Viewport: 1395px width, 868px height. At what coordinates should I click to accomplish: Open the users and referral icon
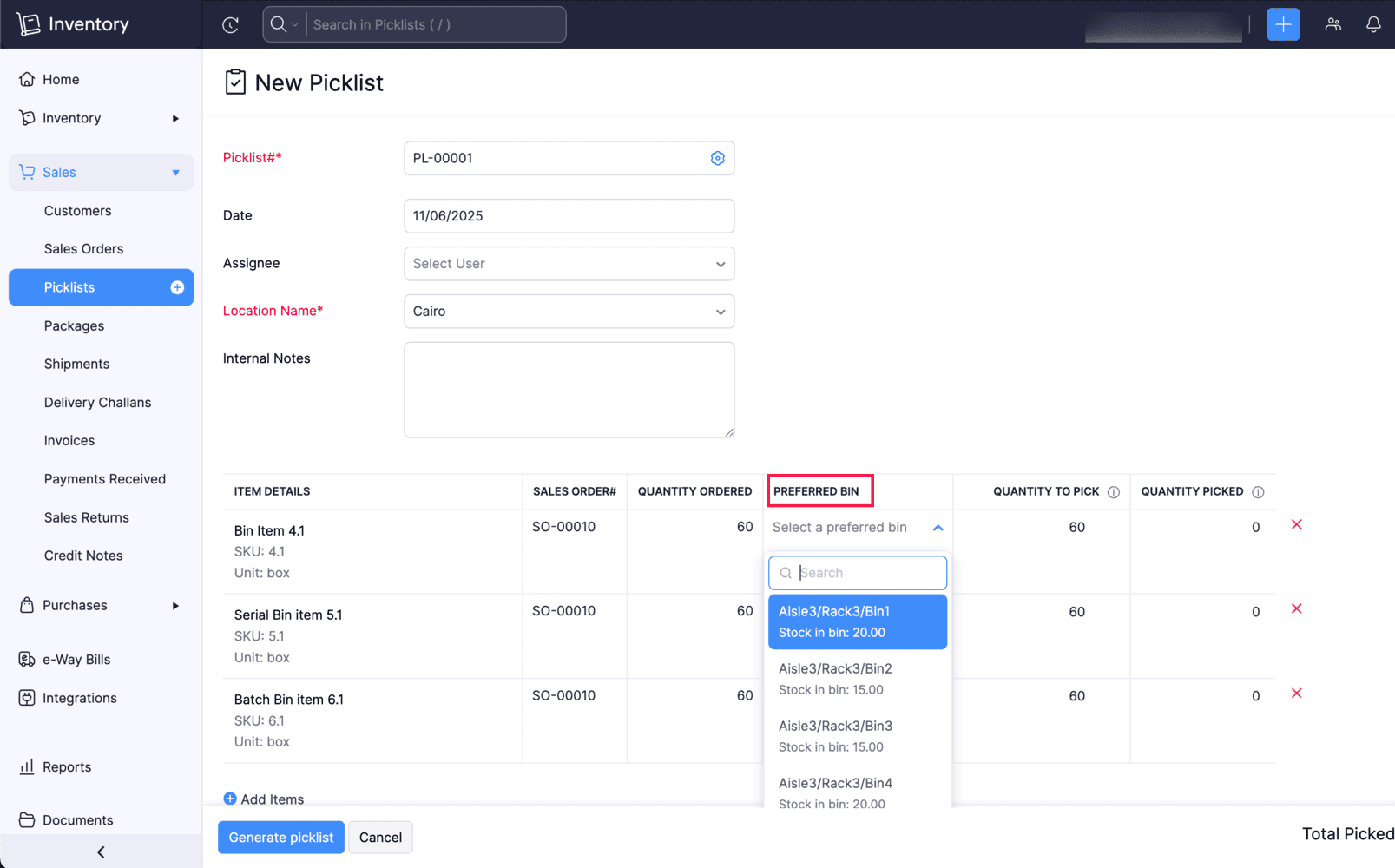tap(1333, 24)
